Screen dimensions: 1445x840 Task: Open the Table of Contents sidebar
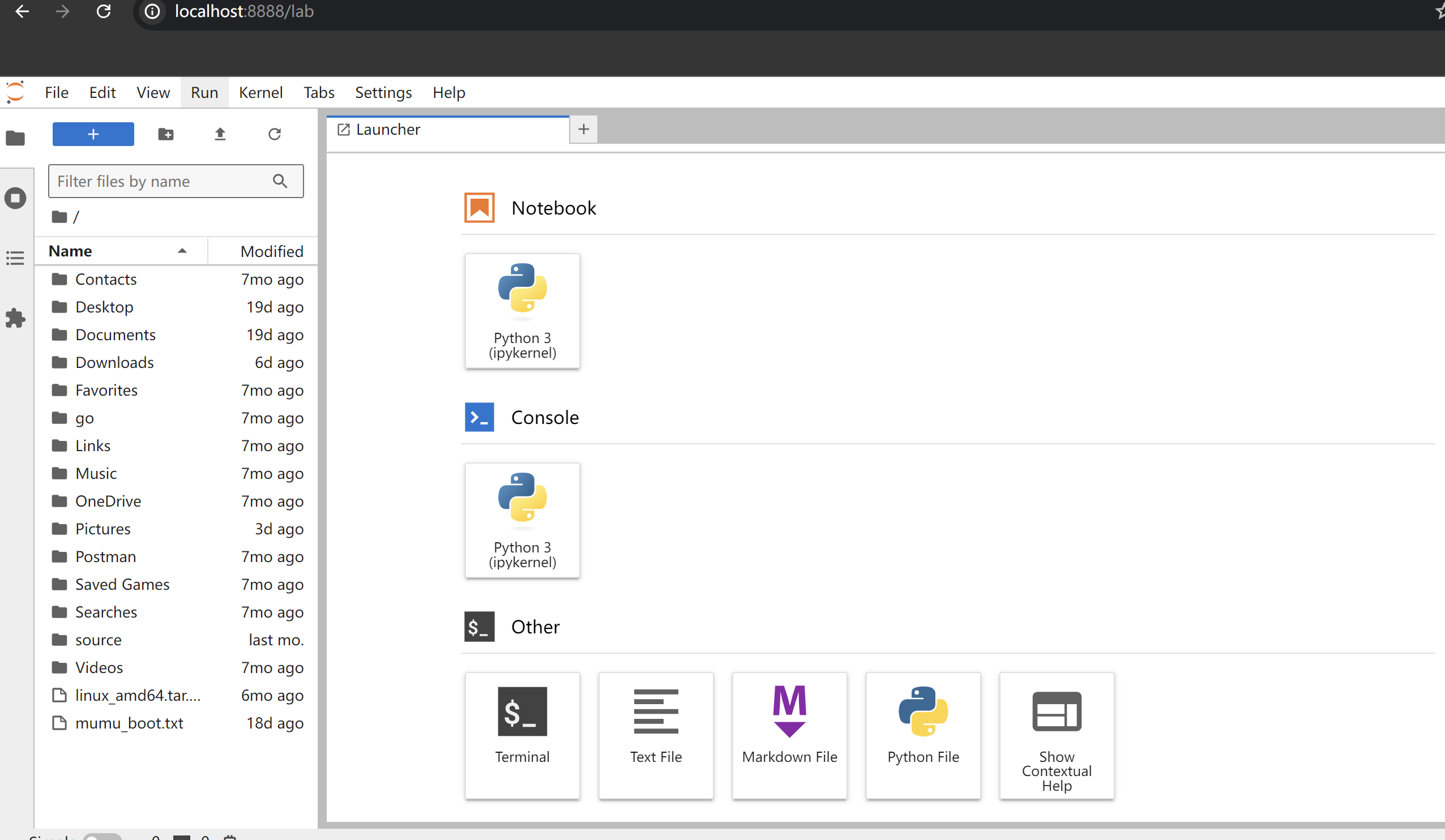(15, 258)
